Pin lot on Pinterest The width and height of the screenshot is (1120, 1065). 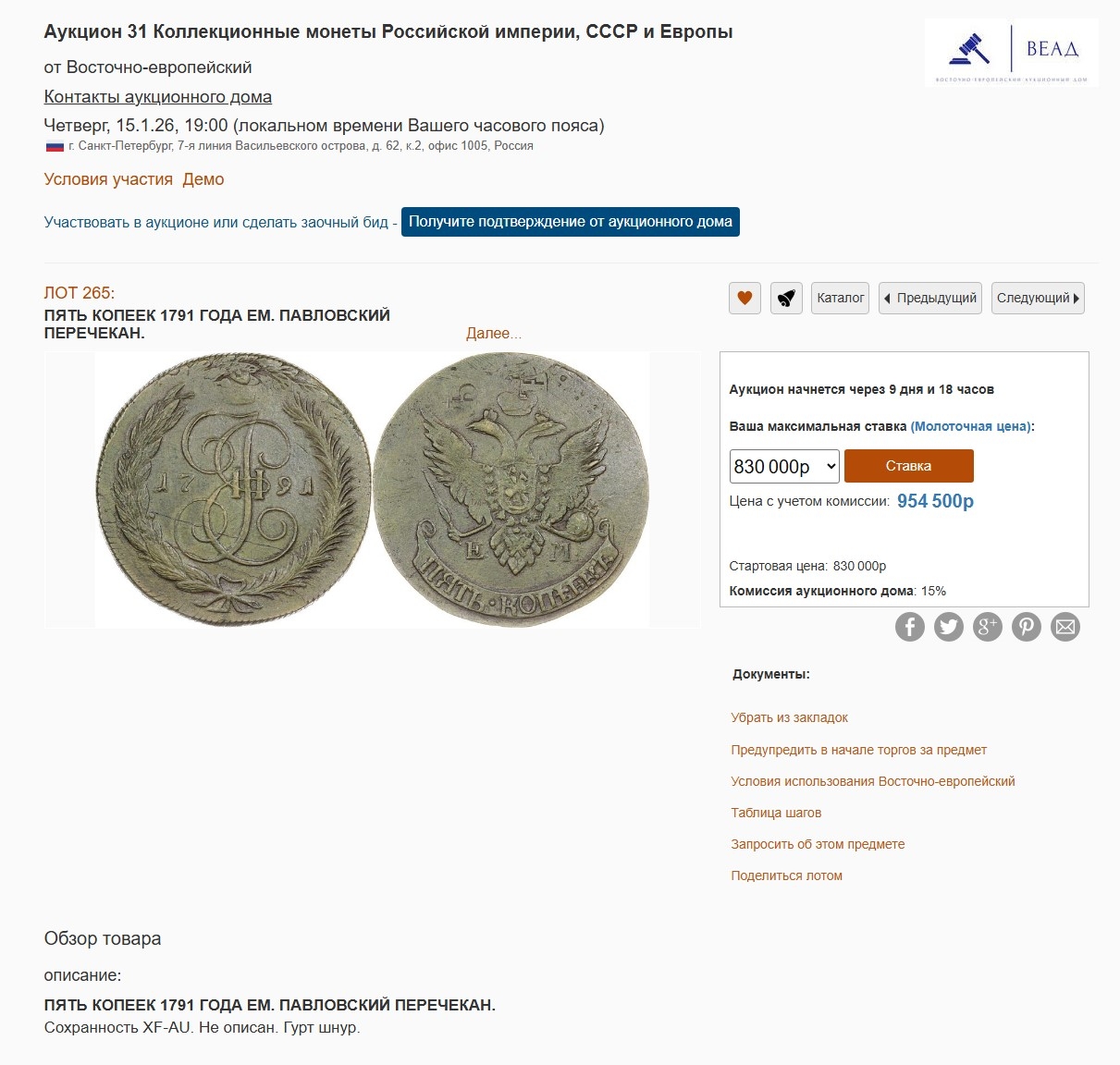tap(1027, 627)
